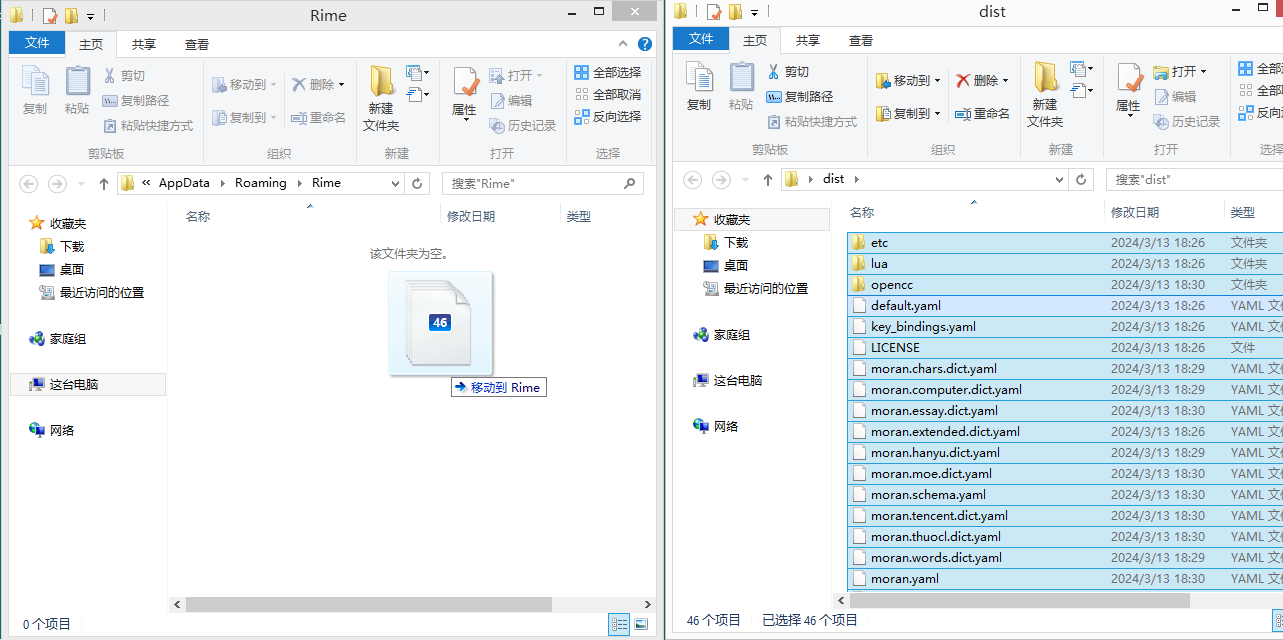Image resolution: width=1283 pixels, height=640 pixels.
Task: Open Properties (属性) in Rime window
Action: pyautogui.click(x=465, y=95)
